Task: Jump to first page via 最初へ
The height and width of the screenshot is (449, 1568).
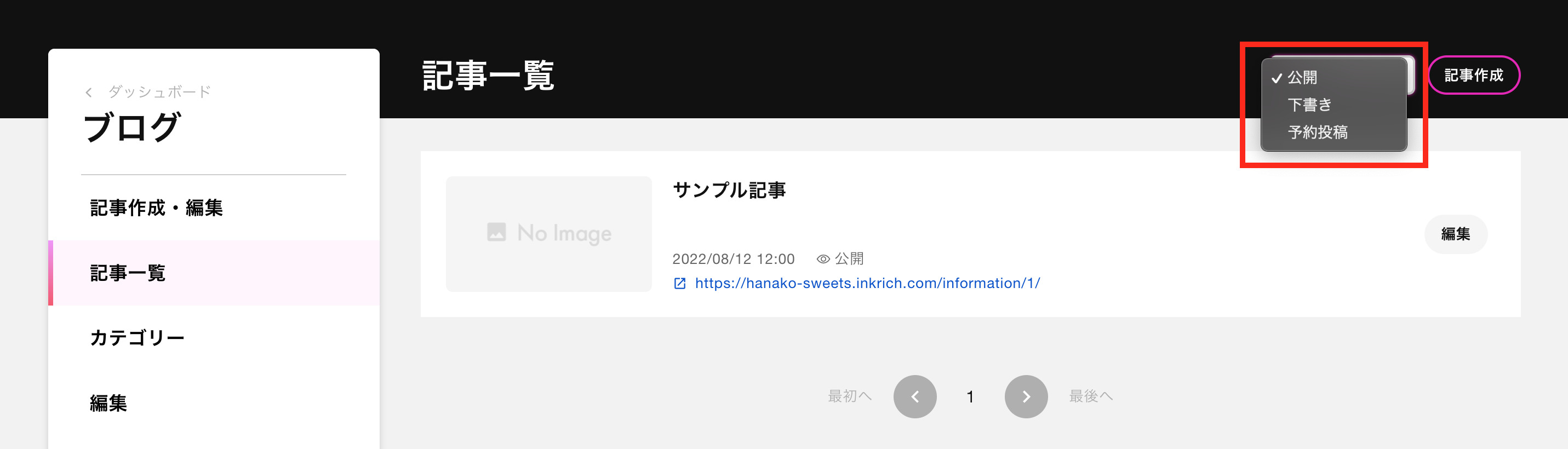Action: click(850, 396)
